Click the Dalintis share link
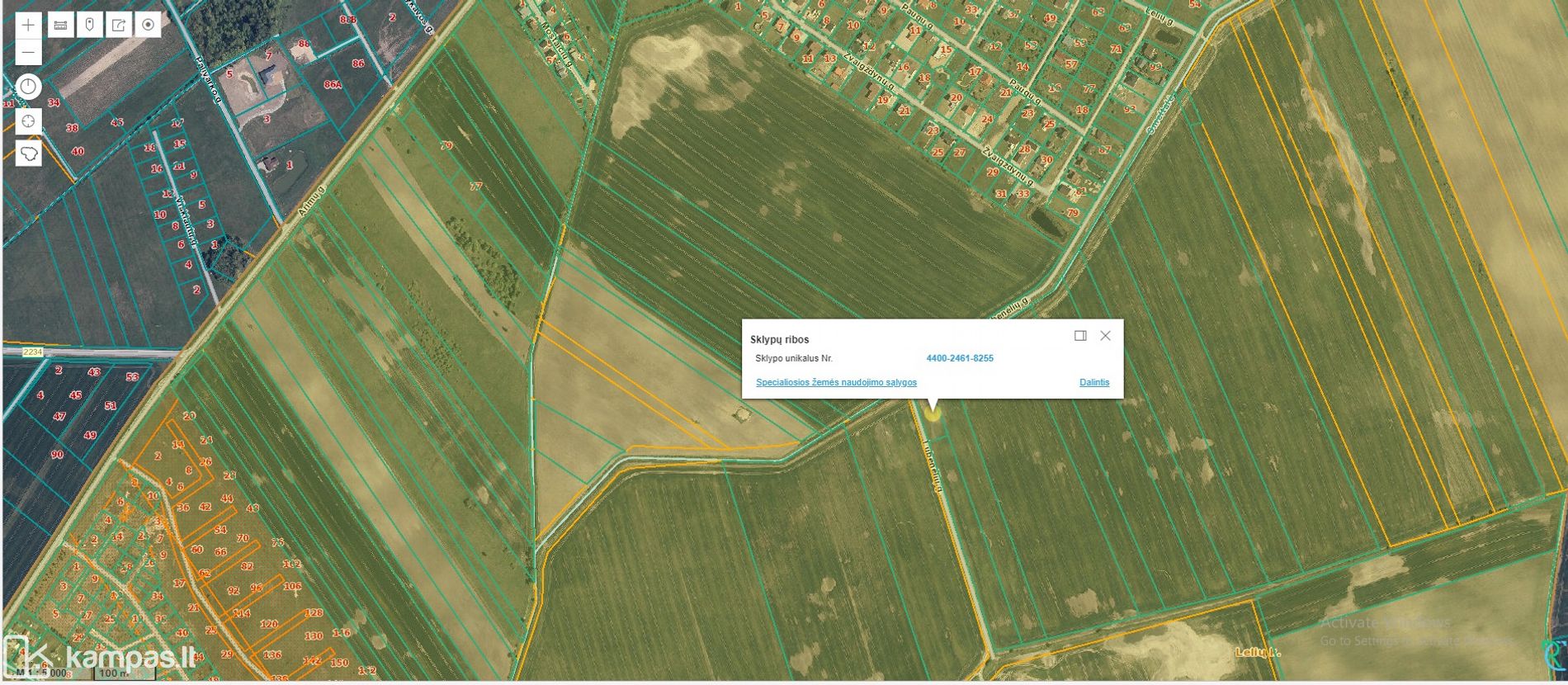 1094,382
